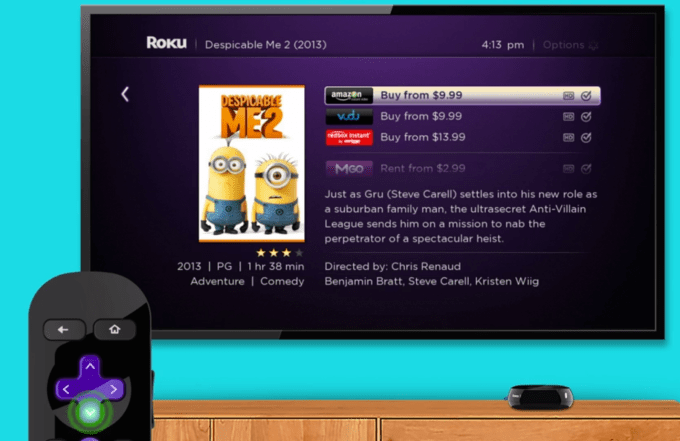
Task: Click the remote's up arrow
Action: point(90,366)
